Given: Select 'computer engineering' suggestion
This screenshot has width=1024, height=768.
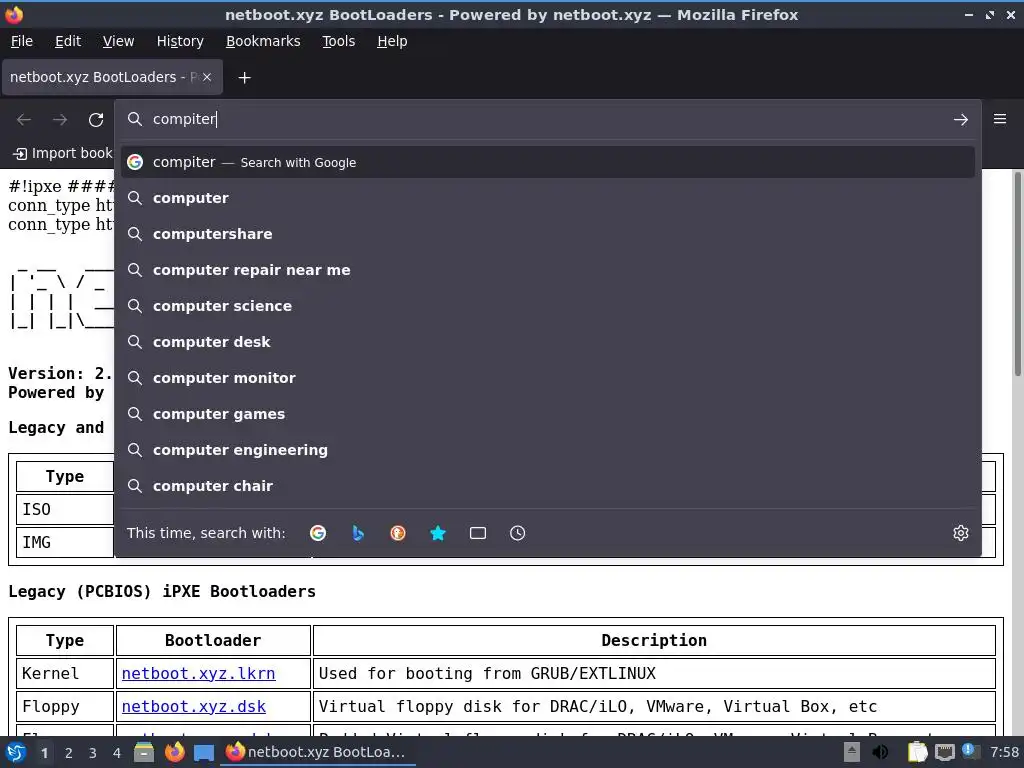Looking at the screenshot, I should point(547,450).
